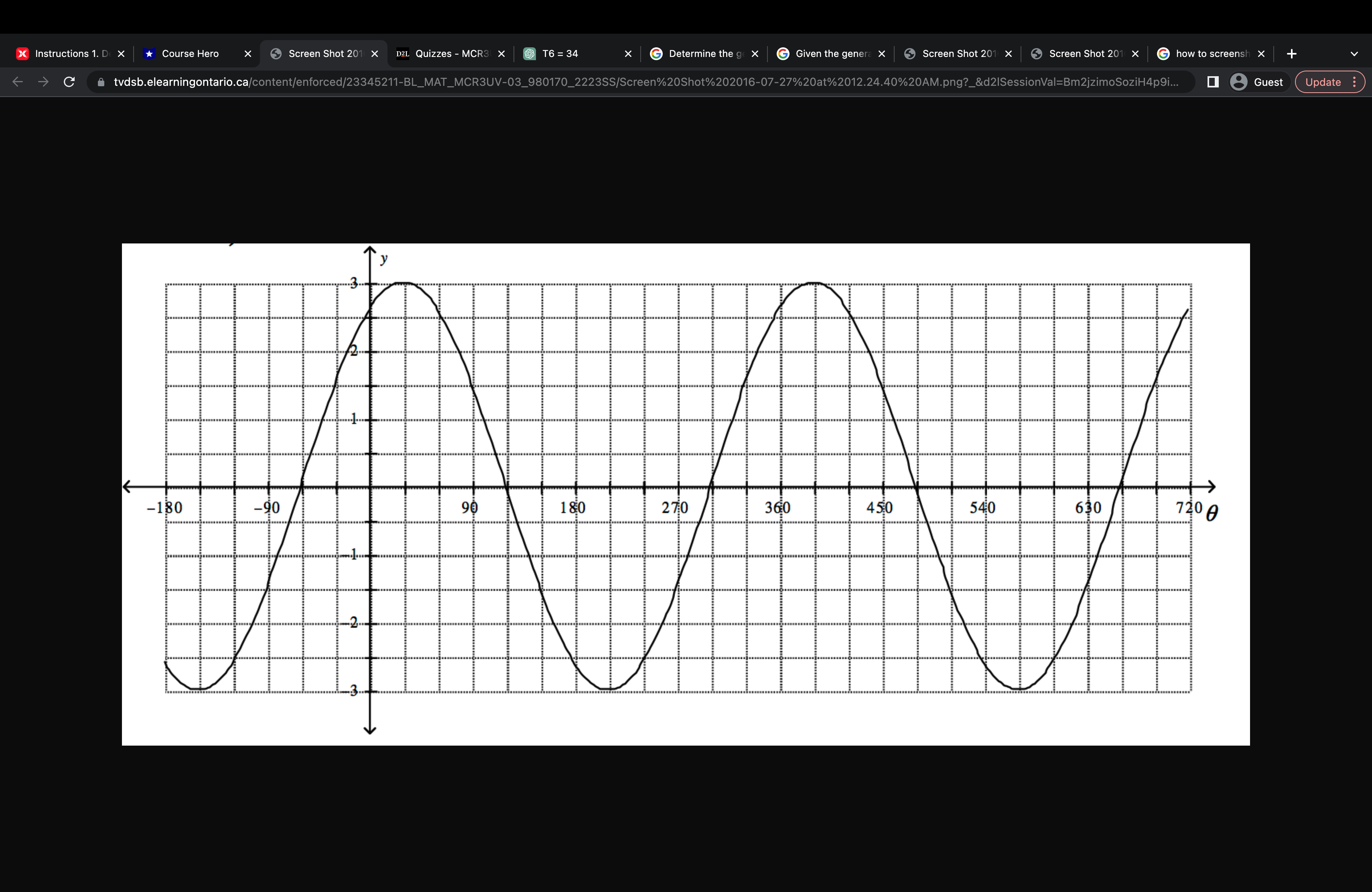Click the forward navigation arrow

[43, 82]
